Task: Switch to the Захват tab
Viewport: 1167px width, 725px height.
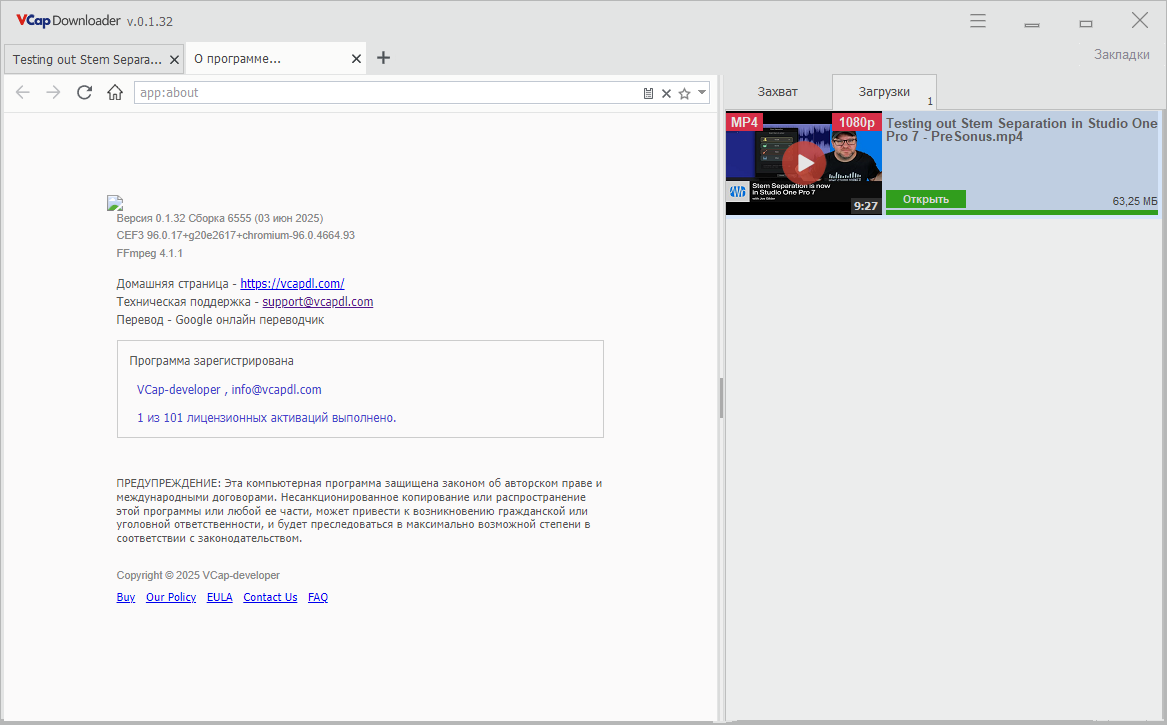Action: tap(778, 92)
